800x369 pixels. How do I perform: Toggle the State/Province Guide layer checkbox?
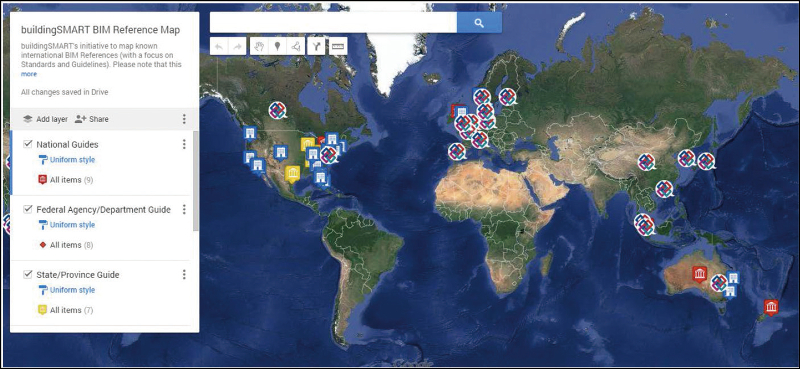[x=28, y=275]
